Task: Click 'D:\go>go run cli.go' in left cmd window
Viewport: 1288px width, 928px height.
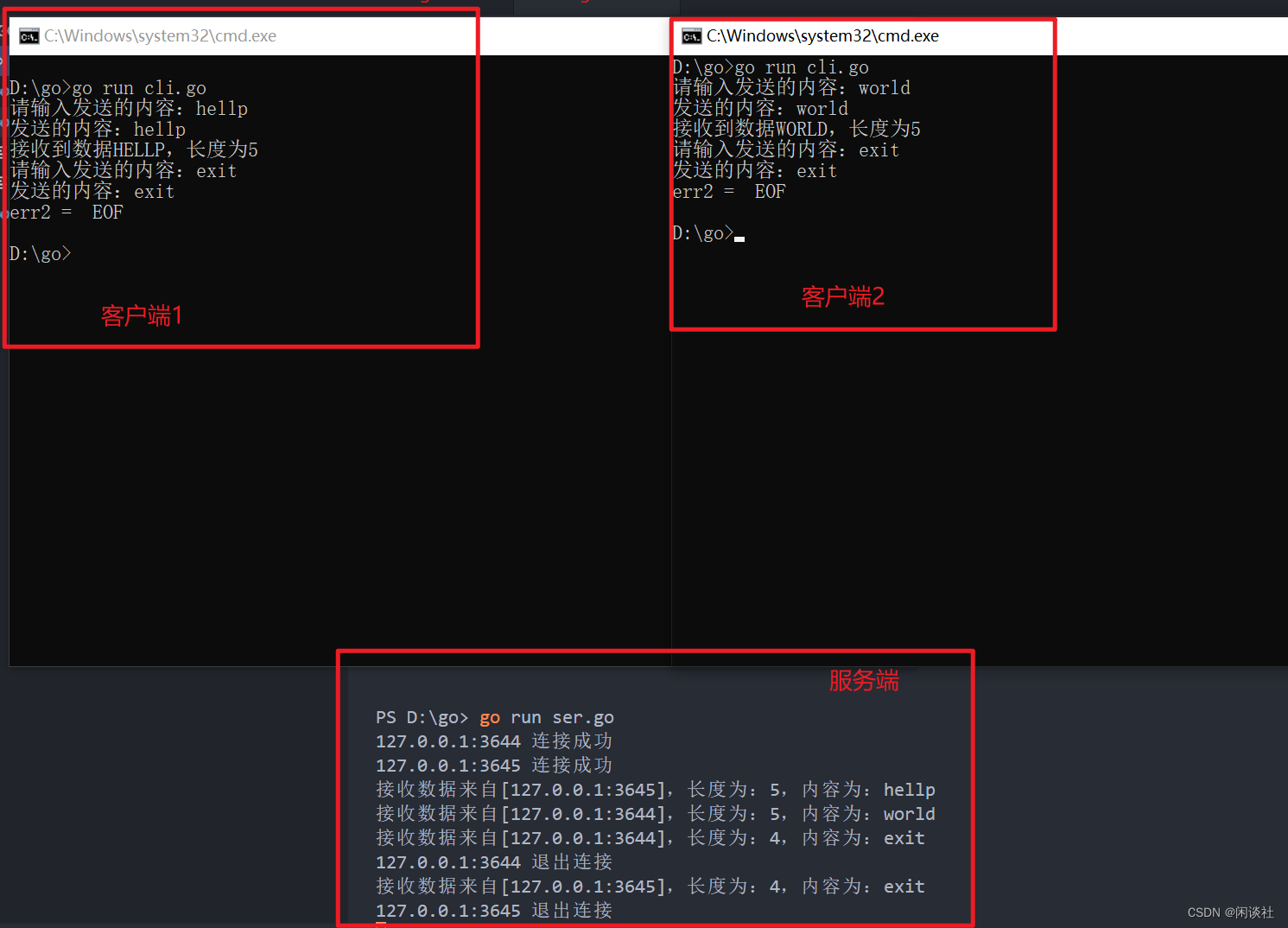Action: tap(108, 88)
